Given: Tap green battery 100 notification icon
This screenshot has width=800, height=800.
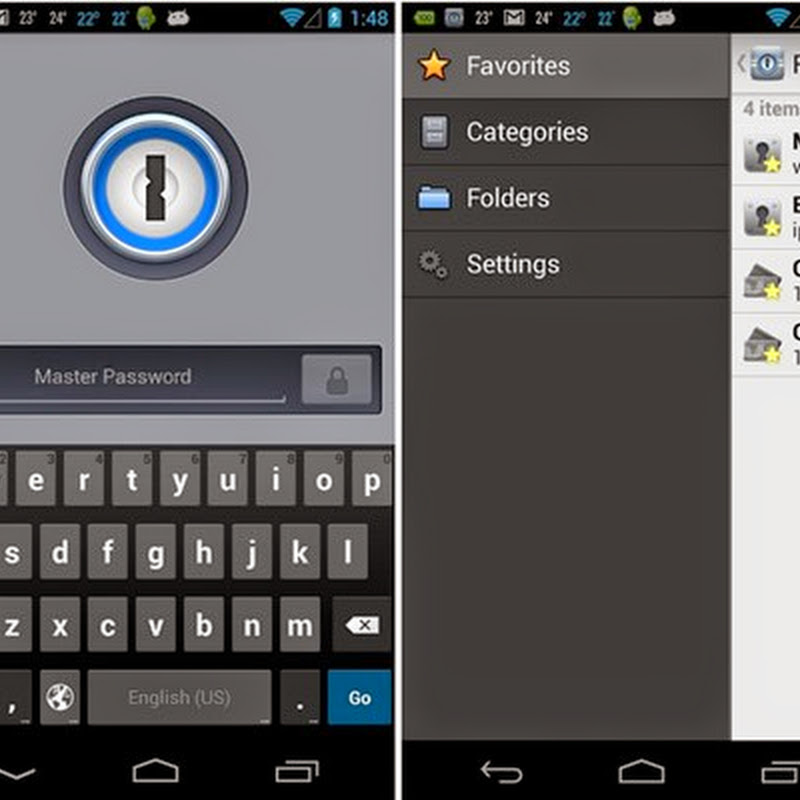Looking at the screenshot, I should click(424, 18).
